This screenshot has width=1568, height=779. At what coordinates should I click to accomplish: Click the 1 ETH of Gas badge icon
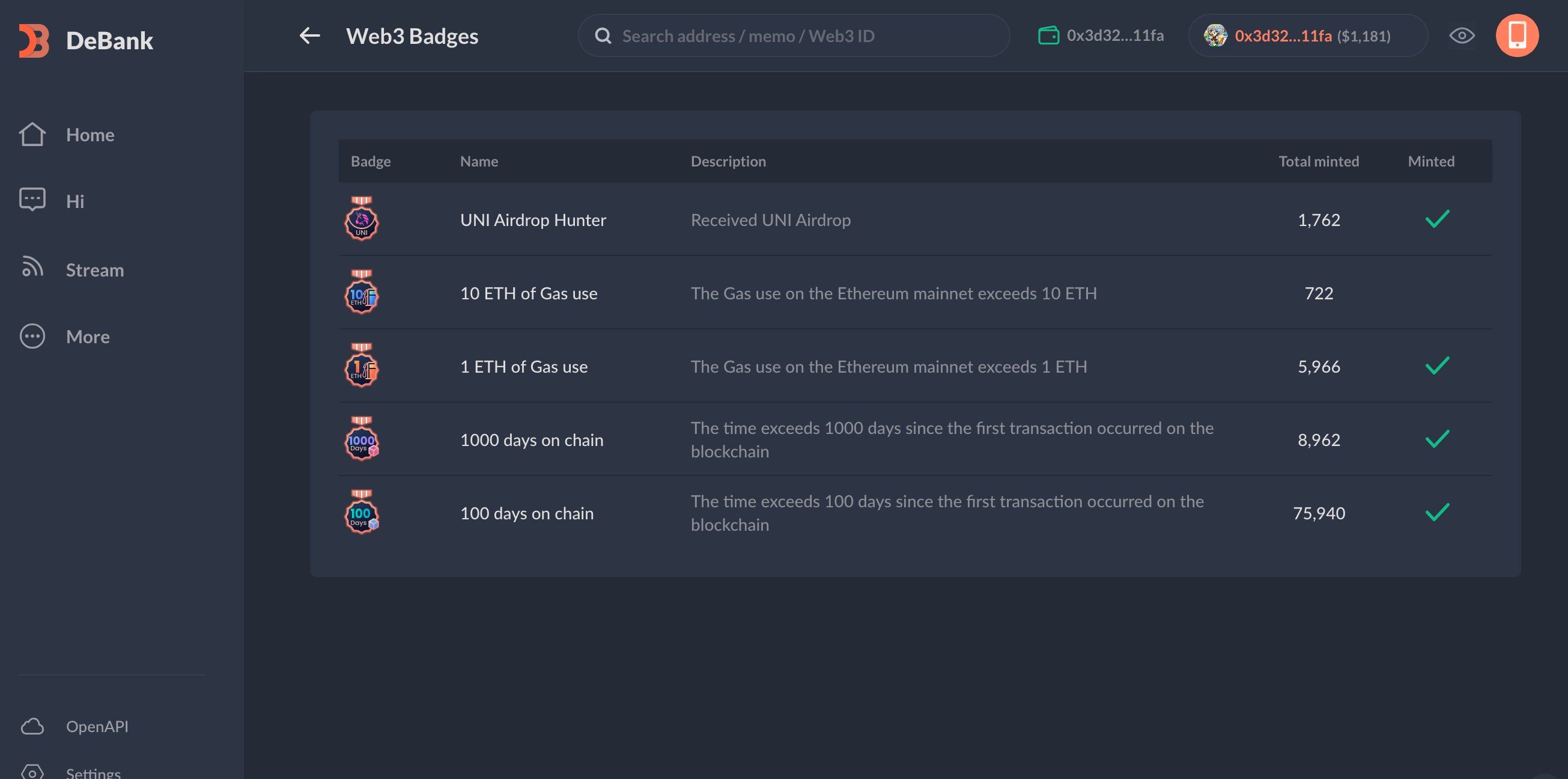coord(362,365)
